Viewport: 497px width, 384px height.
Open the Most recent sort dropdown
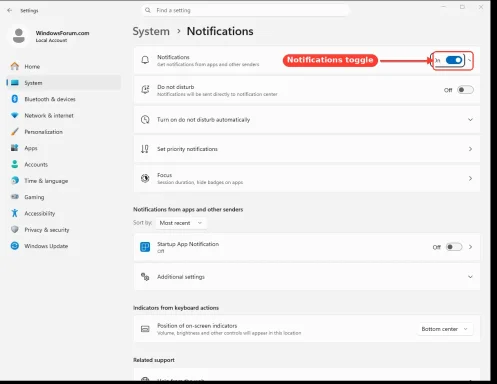pos(181,223)
